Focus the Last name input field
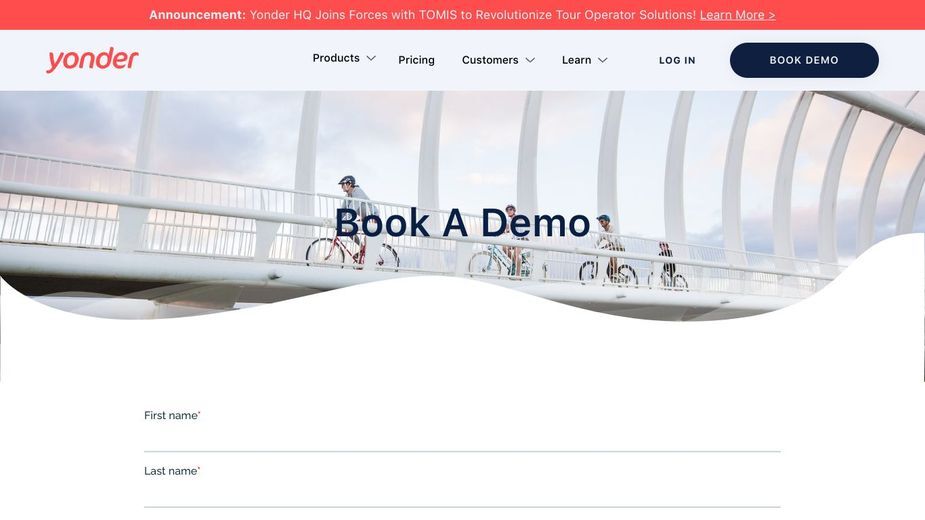 click(x=462, y=493)
